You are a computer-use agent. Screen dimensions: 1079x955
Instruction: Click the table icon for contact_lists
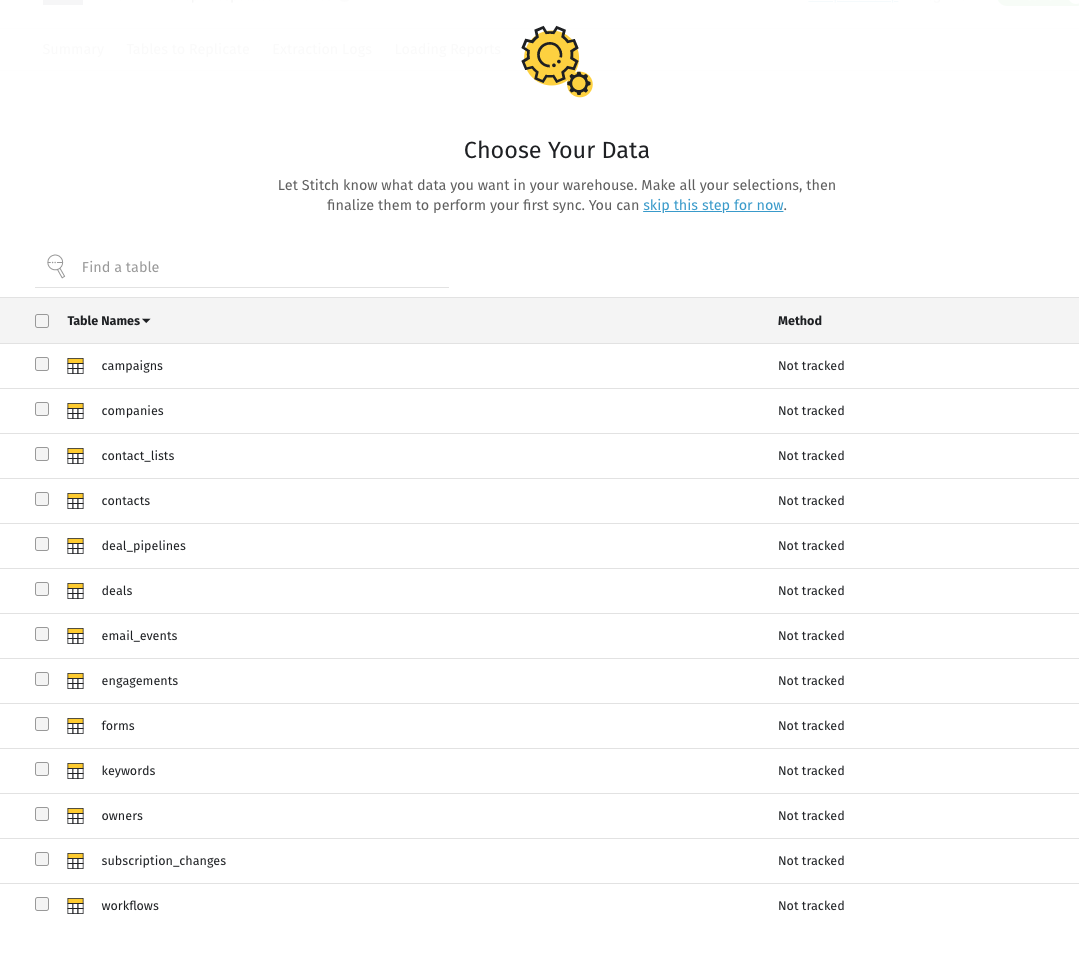tap(75, 456)
